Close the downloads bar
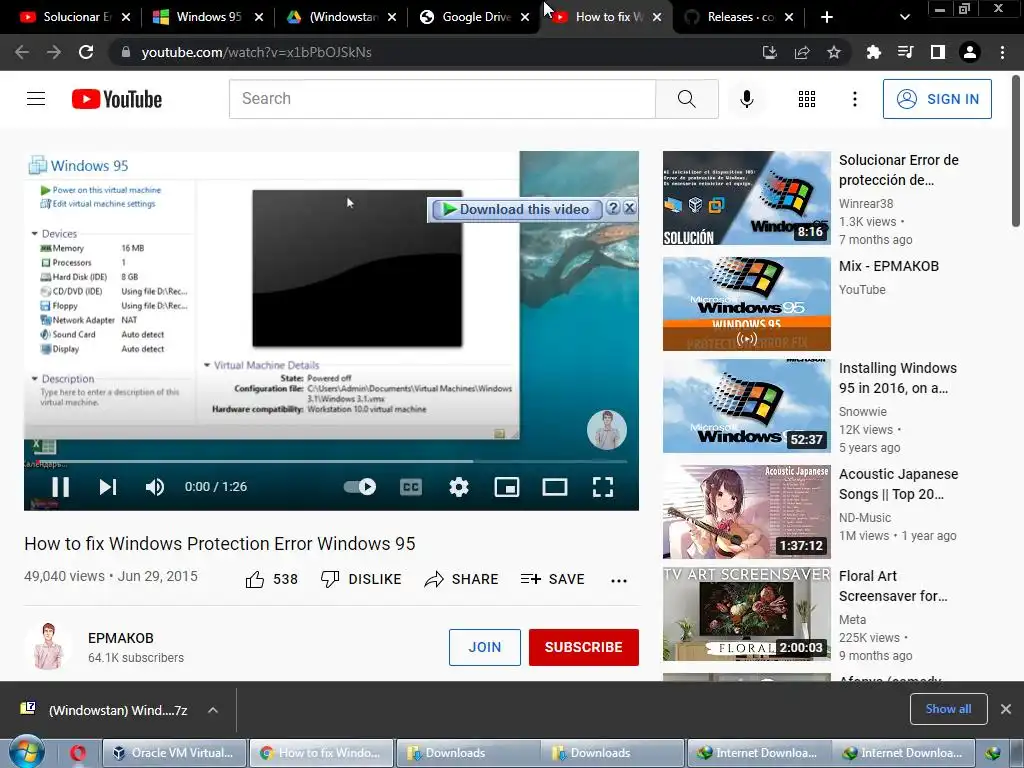The width and height of the screenshot is (1024, 768). [1006, 709]
